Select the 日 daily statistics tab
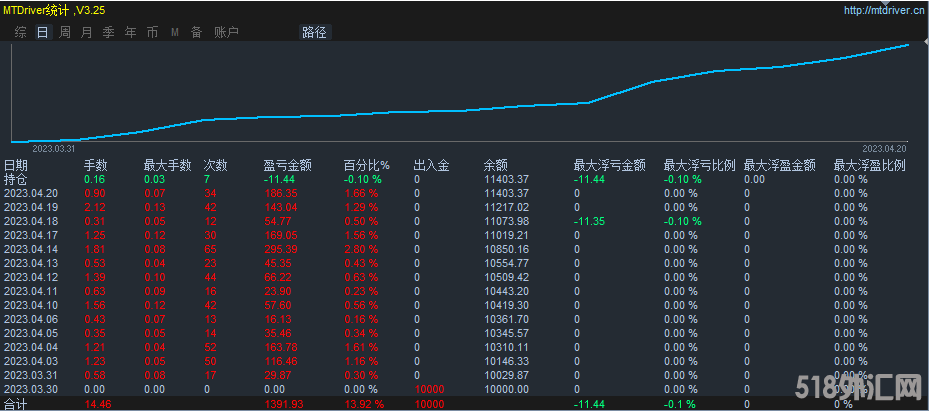This screenshot has width=929, height=411. [x=42, y=32]
